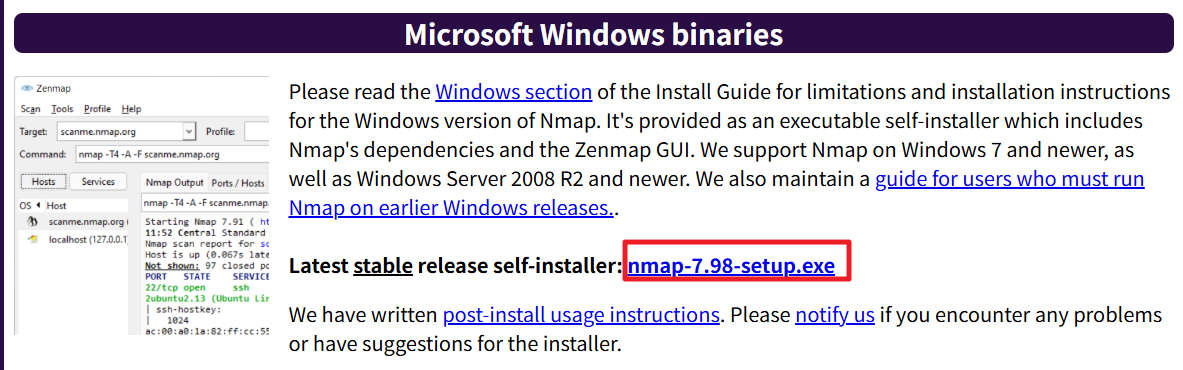The image size is (1183, 370).
Task: Expand the Target dropdown arrow
Action: pyautogui.click(x=189, y=131)
